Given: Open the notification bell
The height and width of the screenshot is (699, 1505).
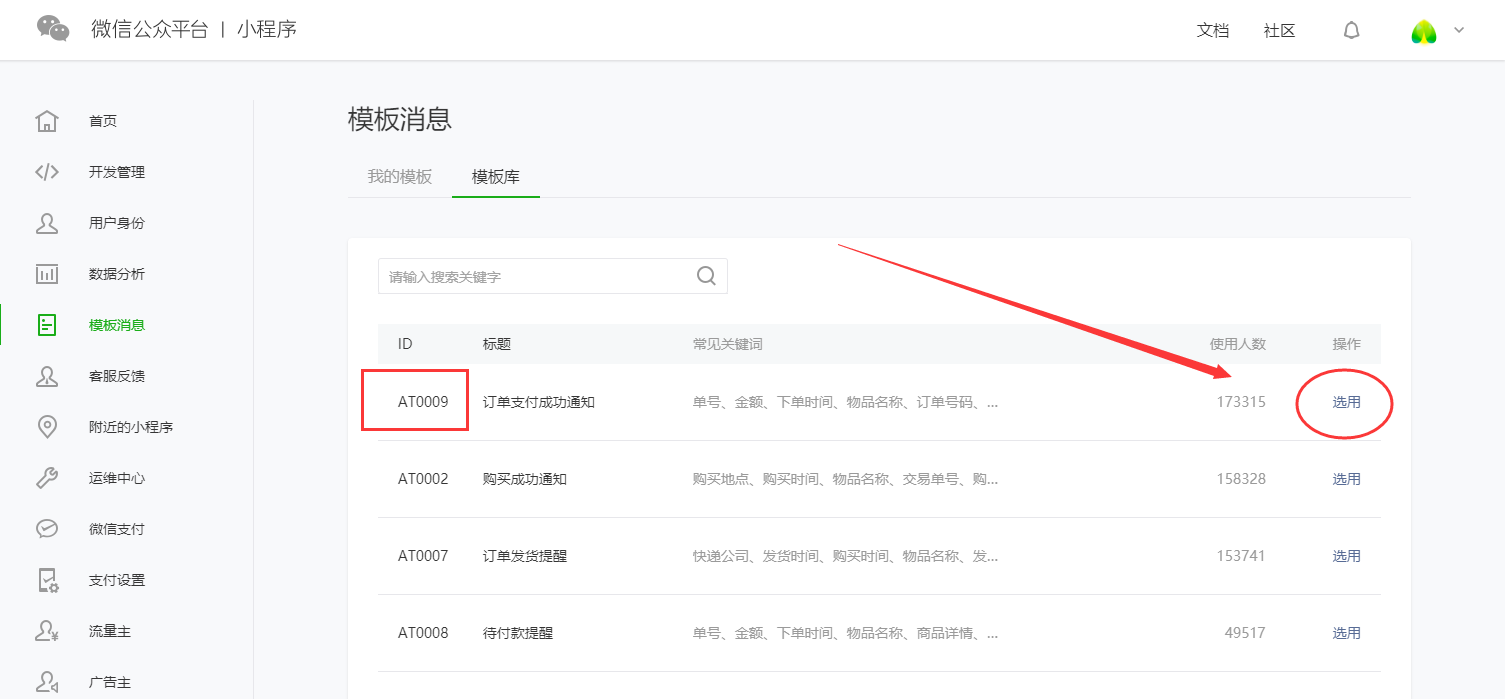Looking at the screenshot, I should 1351,31.
